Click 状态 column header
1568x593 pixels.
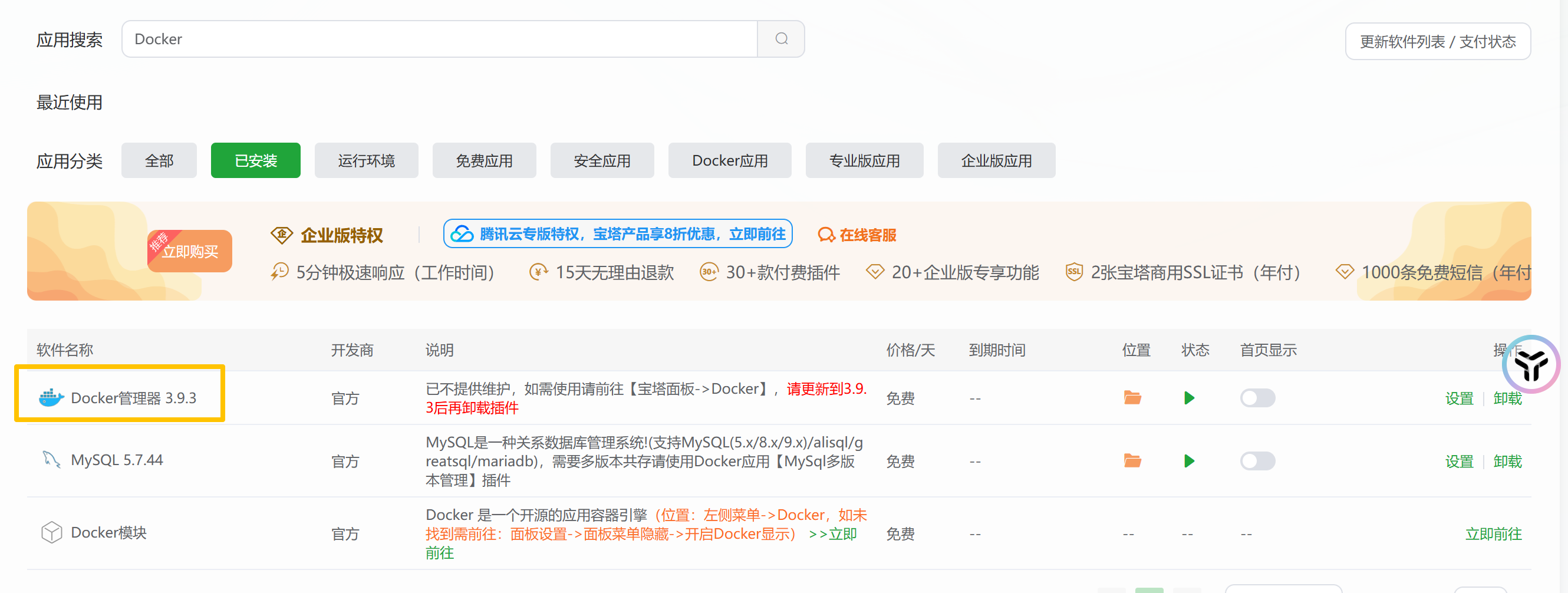pos(1195,350)
